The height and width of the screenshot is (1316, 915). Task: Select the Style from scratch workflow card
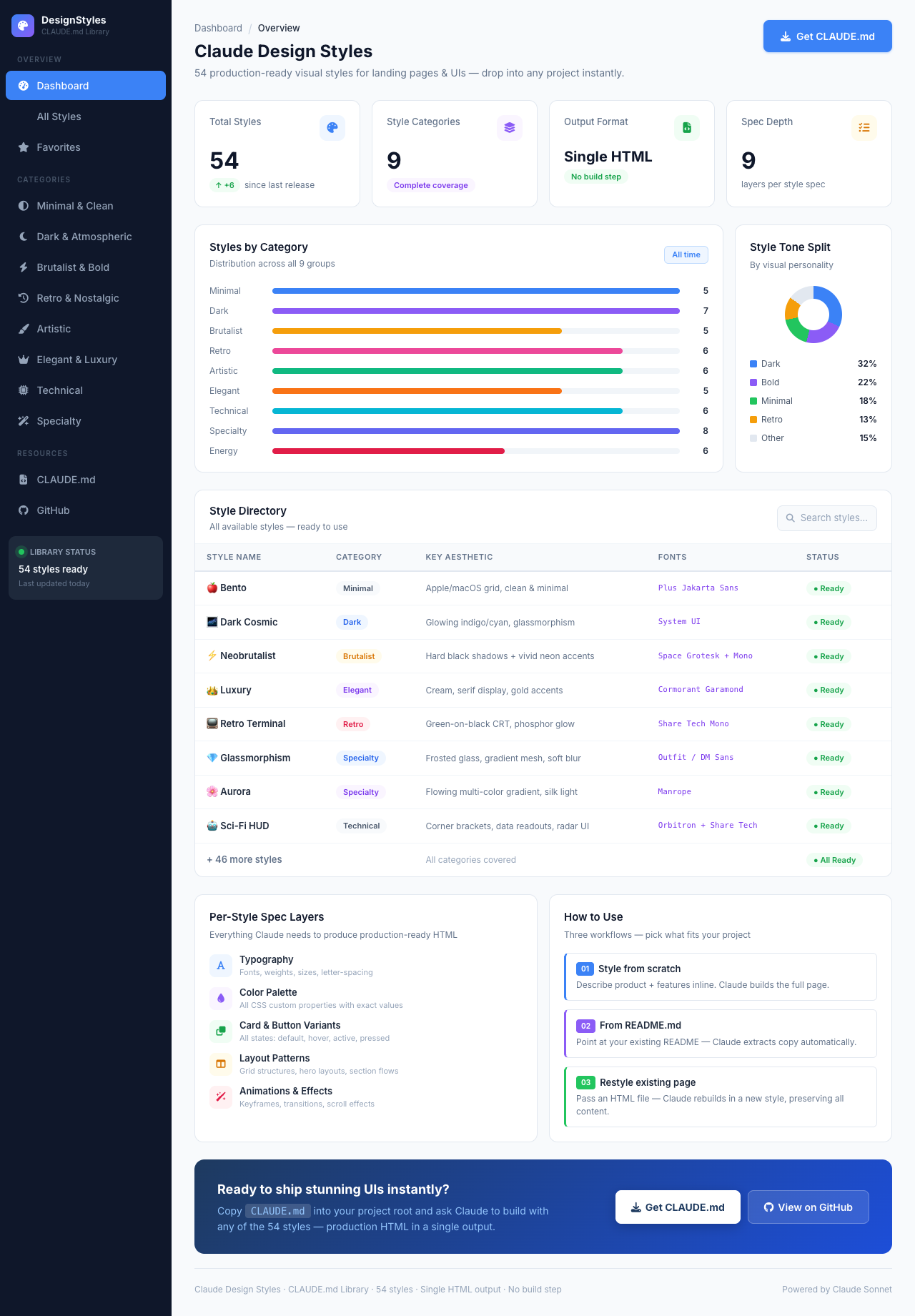click(x=721, y=976)
